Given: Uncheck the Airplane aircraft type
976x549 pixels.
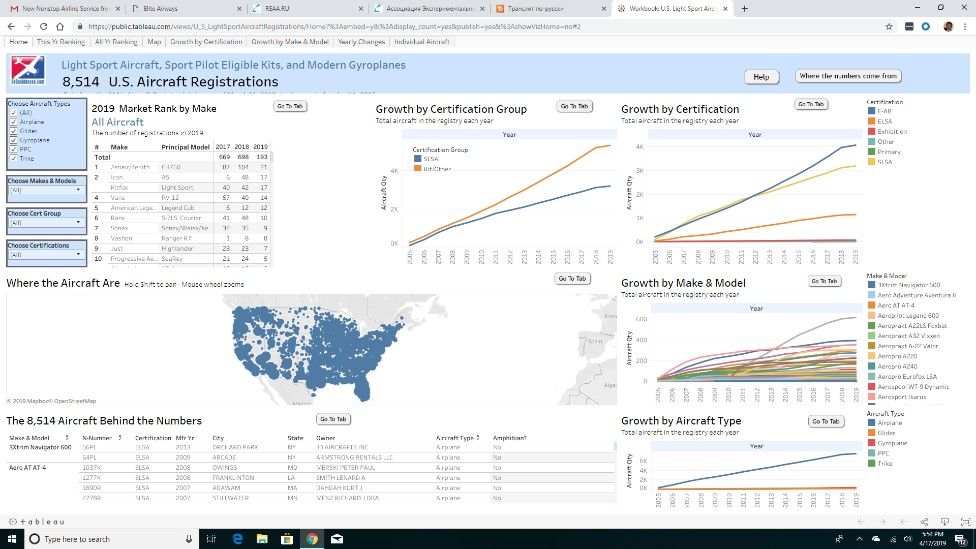Looking at the screenshot, I should tap(12, 121).
